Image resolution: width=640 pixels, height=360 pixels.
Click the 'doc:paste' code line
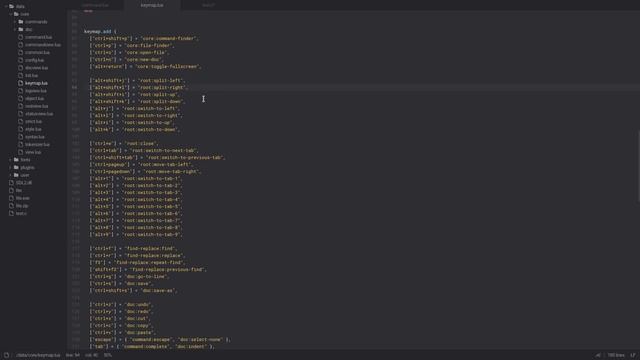click(x=122, y=333)
